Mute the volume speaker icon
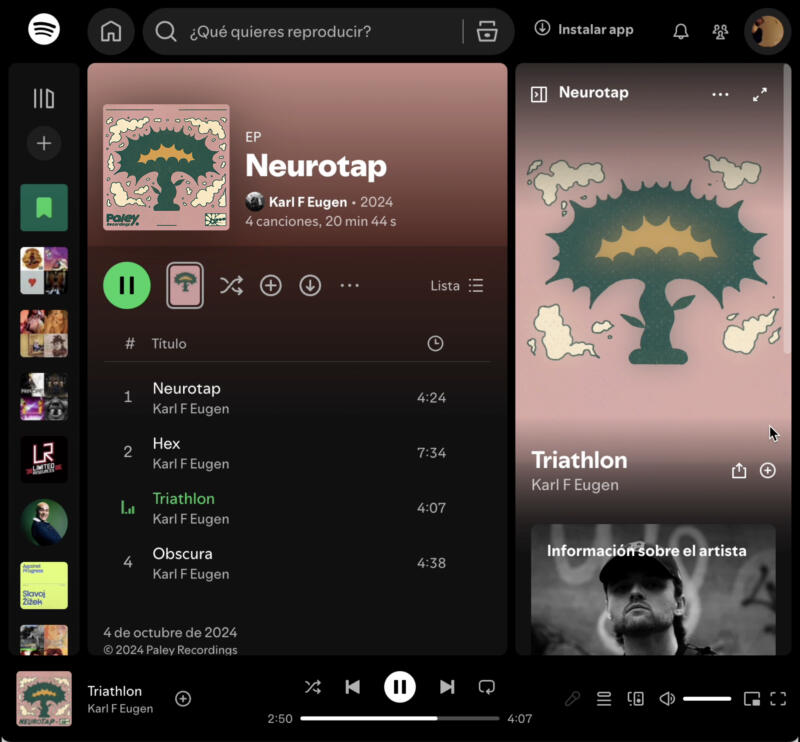 coord(667,699)
